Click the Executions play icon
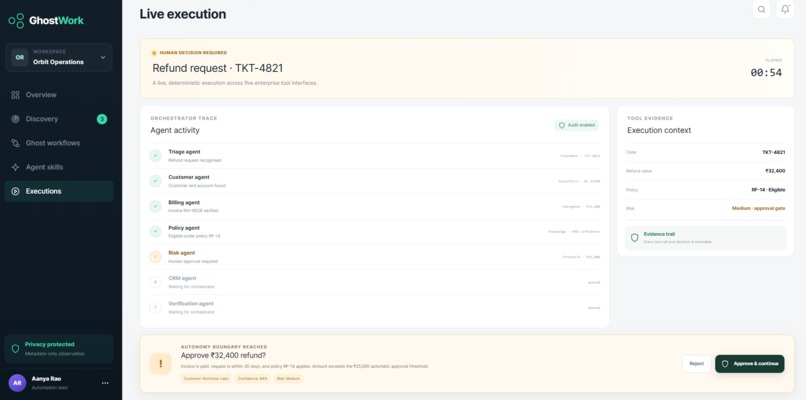The width and height of the screenshot is (806, 400). 15,191
